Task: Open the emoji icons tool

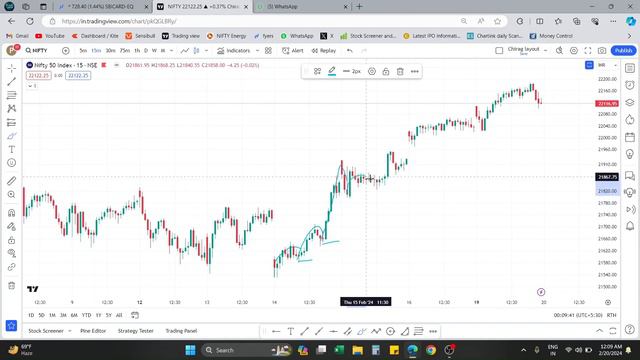Action: click(x=11, y=163)
